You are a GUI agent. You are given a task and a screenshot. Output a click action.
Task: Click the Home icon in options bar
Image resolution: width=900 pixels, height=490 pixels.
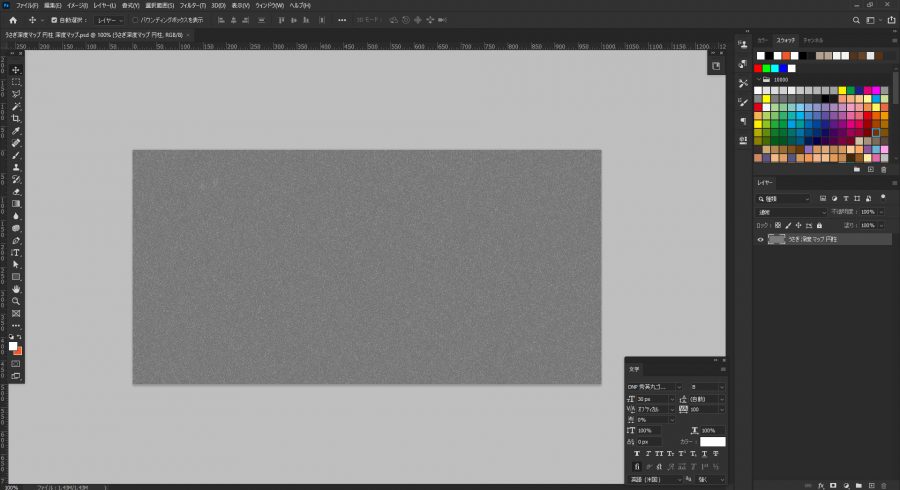pos(13,20)
